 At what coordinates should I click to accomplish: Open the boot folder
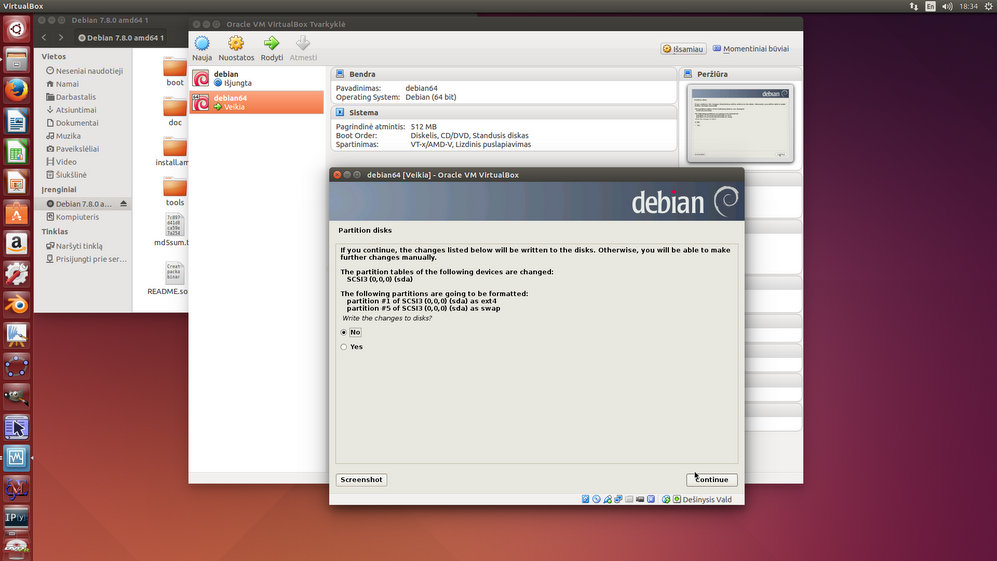[x=175, y=70]
